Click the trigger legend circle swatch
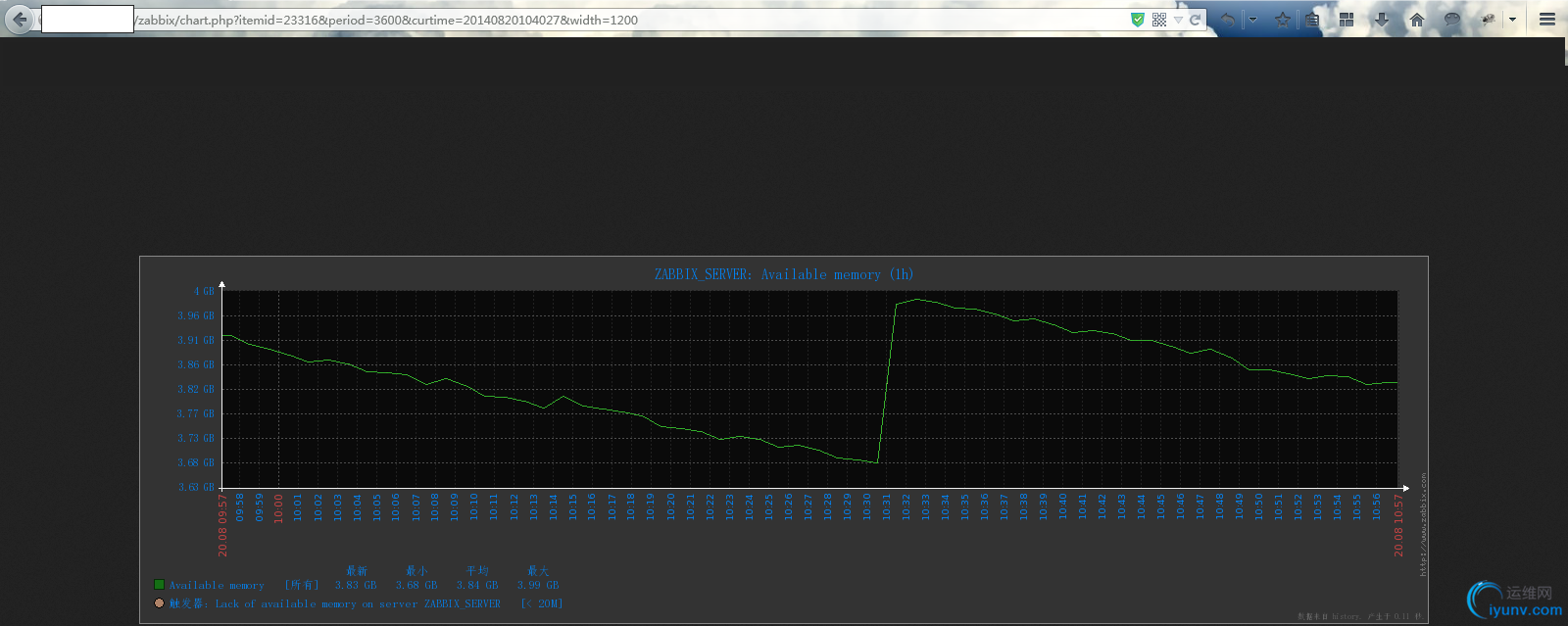 coord(159,603)
